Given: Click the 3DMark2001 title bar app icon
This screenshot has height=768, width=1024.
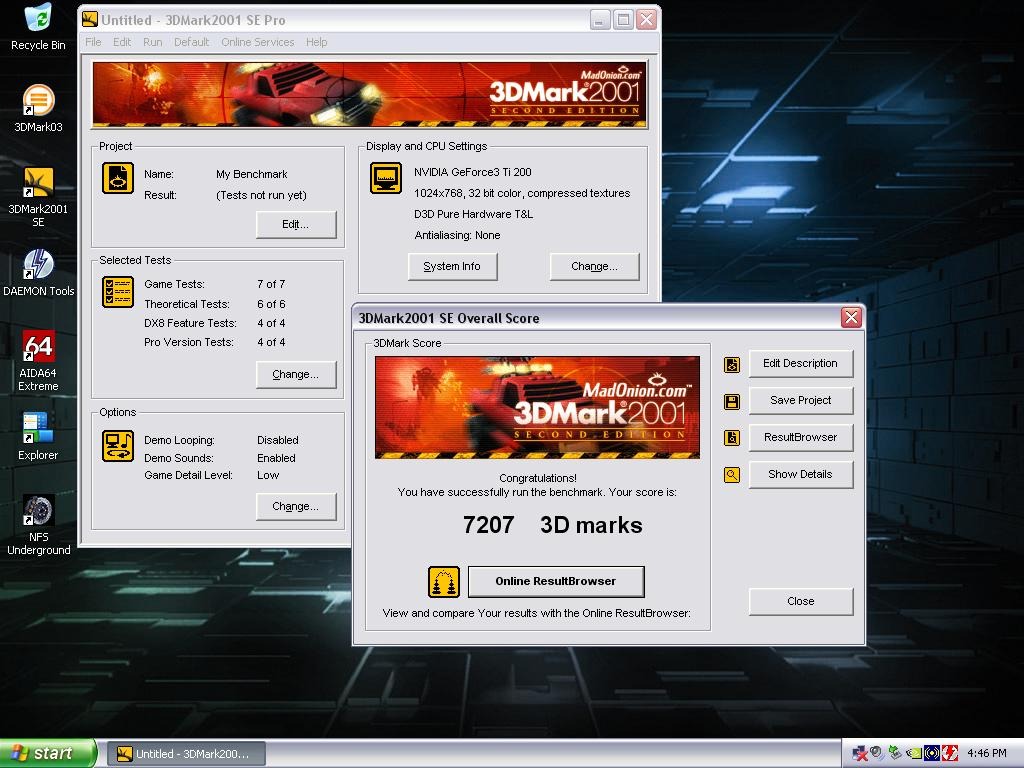Looking at the screenshot, I should (x=89, y=20).
